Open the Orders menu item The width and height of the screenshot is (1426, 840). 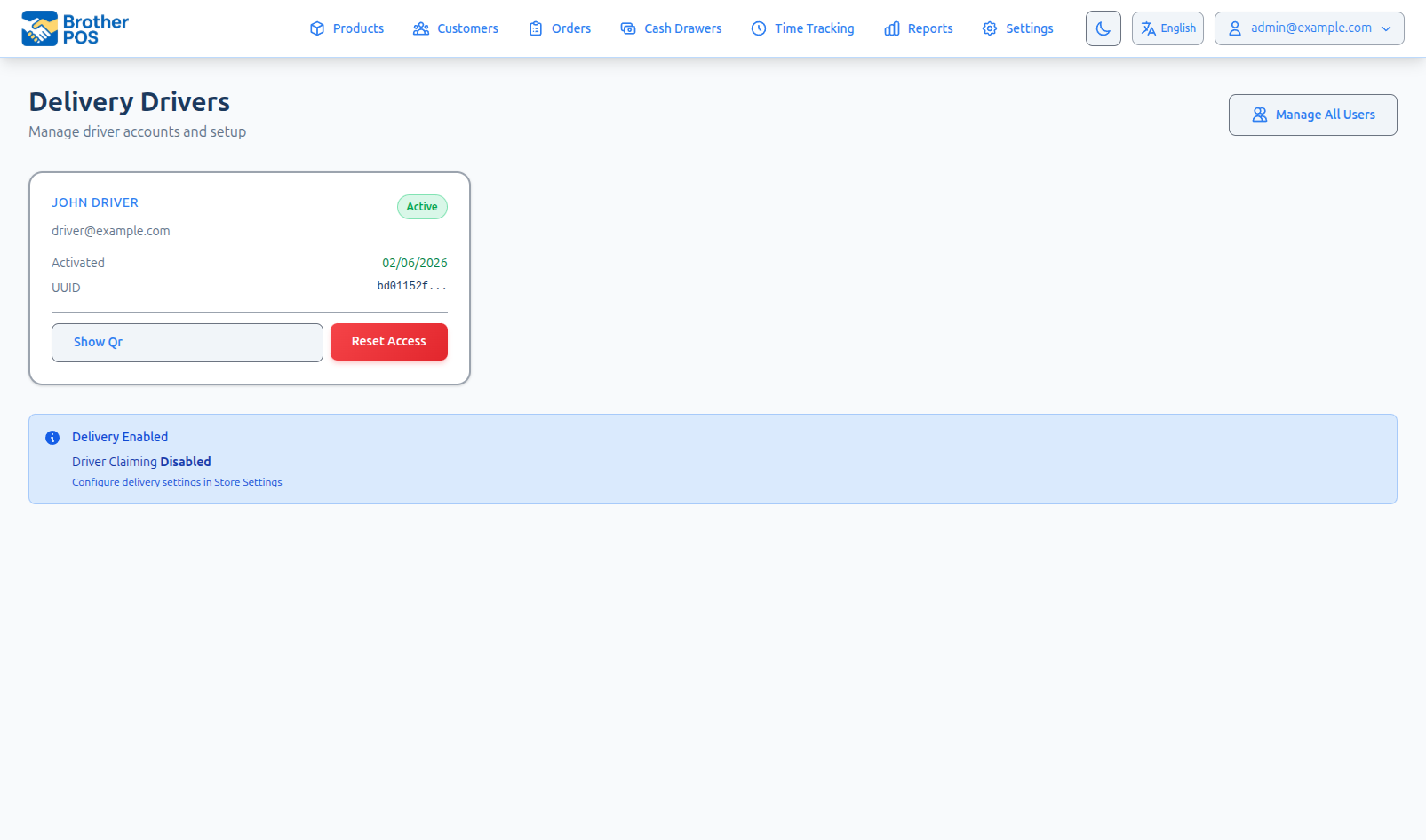click(570, 28)
